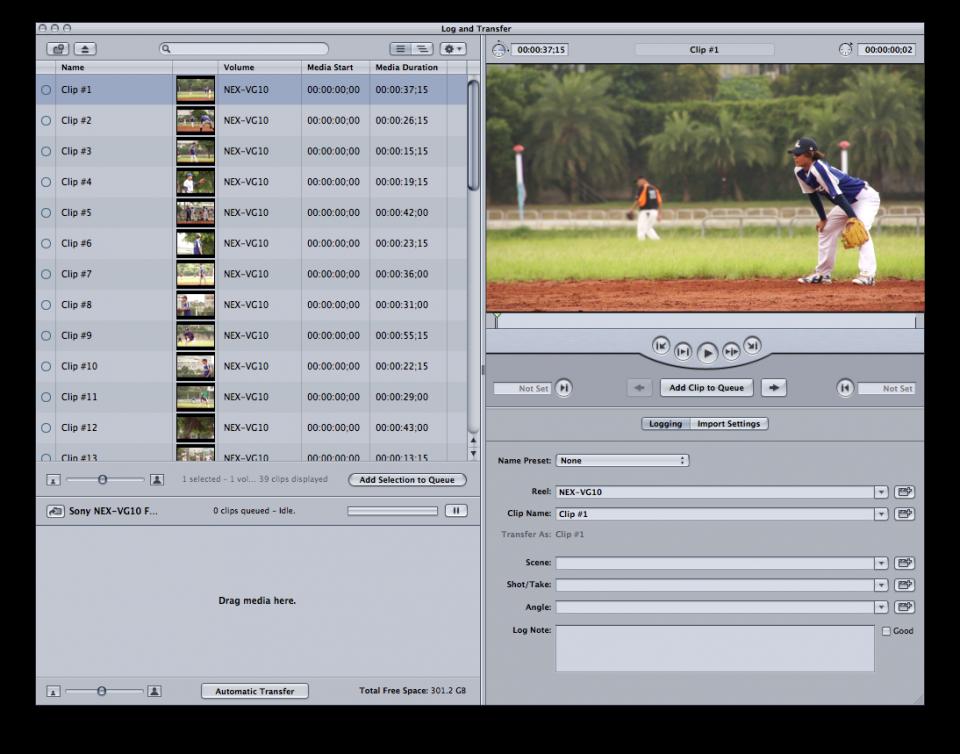Click the mark in point button

564,388
